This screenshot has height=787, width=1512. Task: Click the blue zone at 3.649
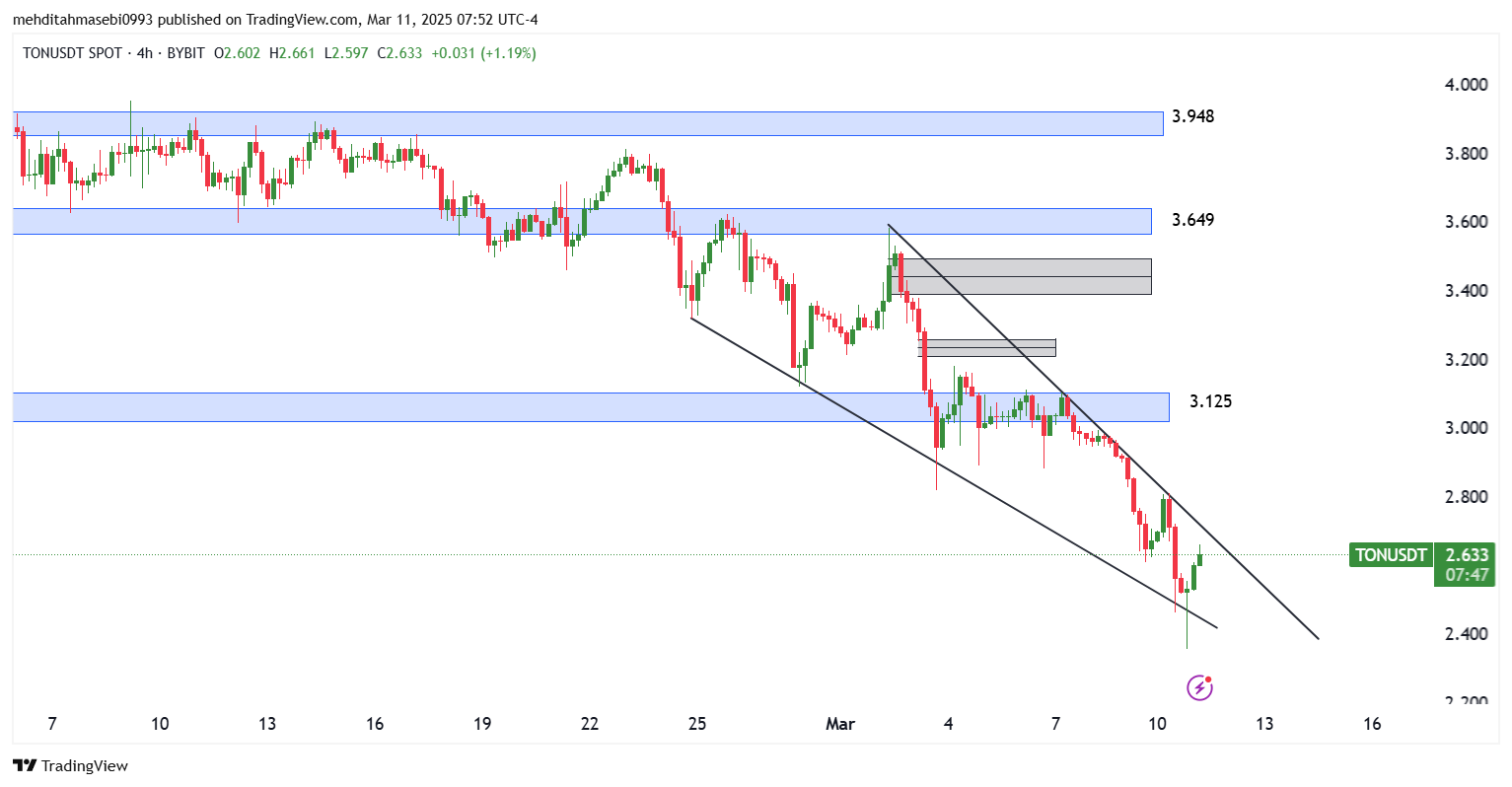[x=582, y=221]
